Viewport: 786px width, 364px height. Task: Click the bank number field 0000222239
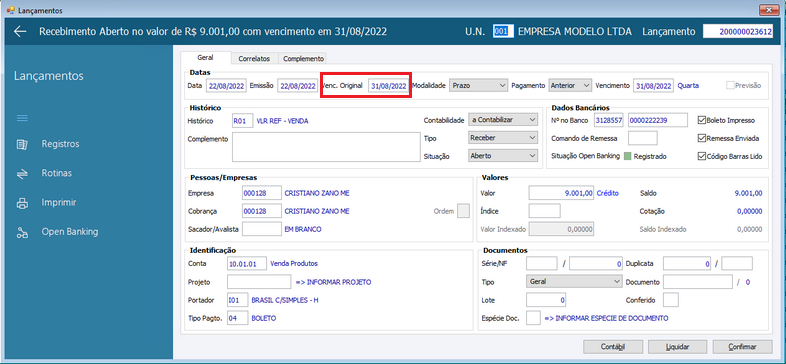[658, 120]
